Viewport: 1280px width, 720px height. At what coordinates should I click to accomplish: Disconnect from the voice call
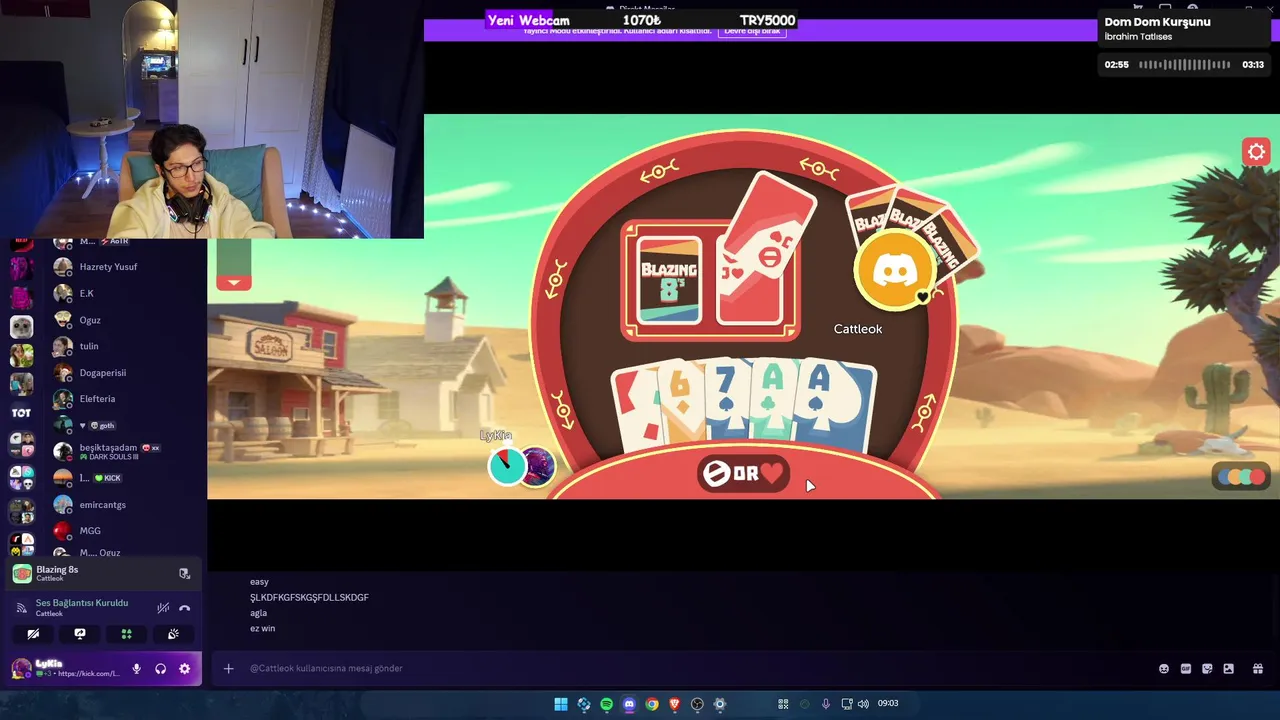184,607
